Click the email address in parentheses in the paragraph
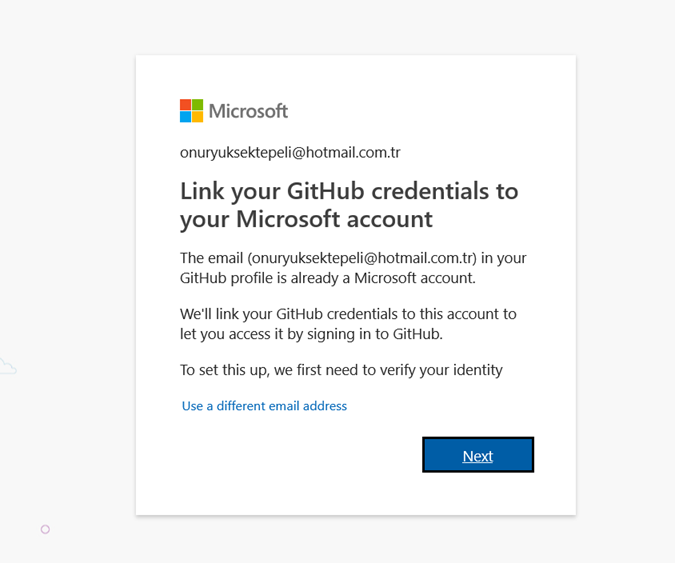 click(x=362, y=258)
